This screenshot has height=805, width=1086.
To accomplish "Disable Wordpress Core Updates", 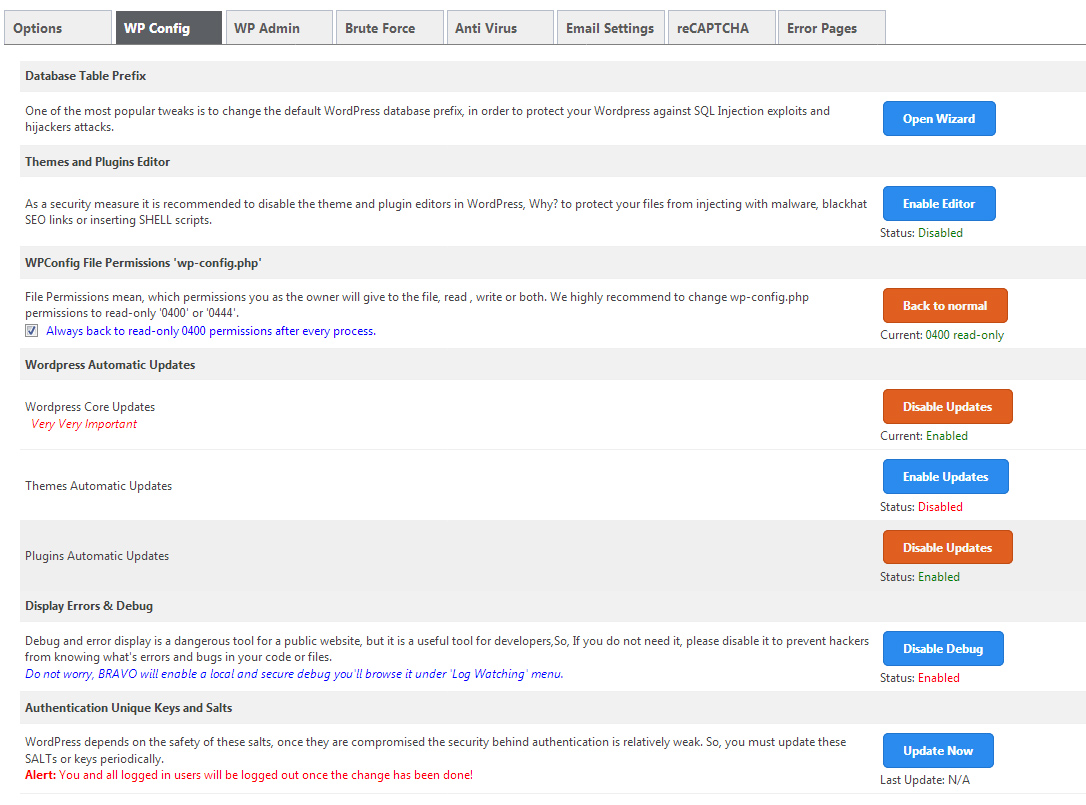I will click(947, 407).
